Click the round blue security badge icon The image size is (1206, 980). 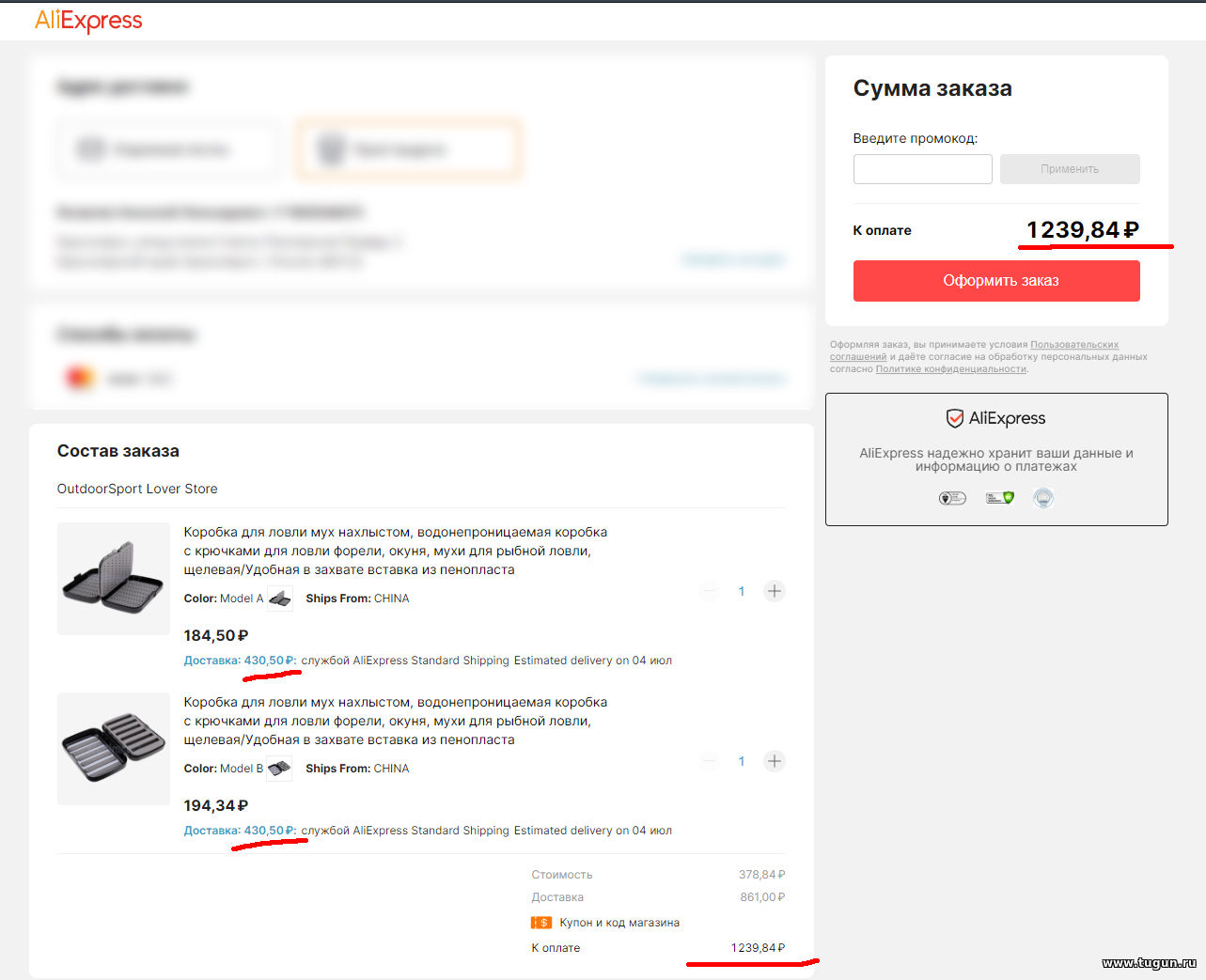pos(1042,498)
